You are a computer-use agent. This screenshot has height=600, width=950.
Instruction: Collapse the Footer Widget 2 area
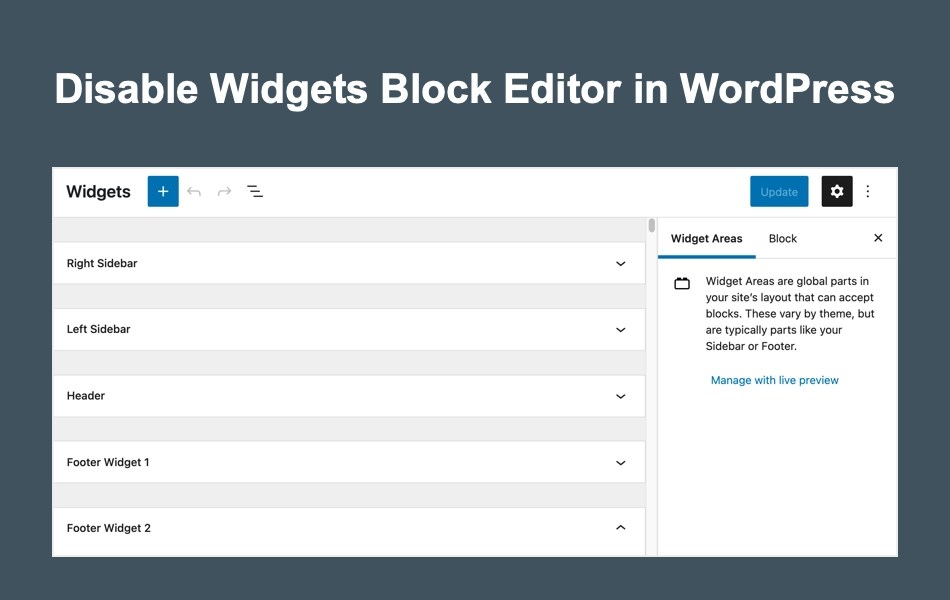(x=620, y=527)
